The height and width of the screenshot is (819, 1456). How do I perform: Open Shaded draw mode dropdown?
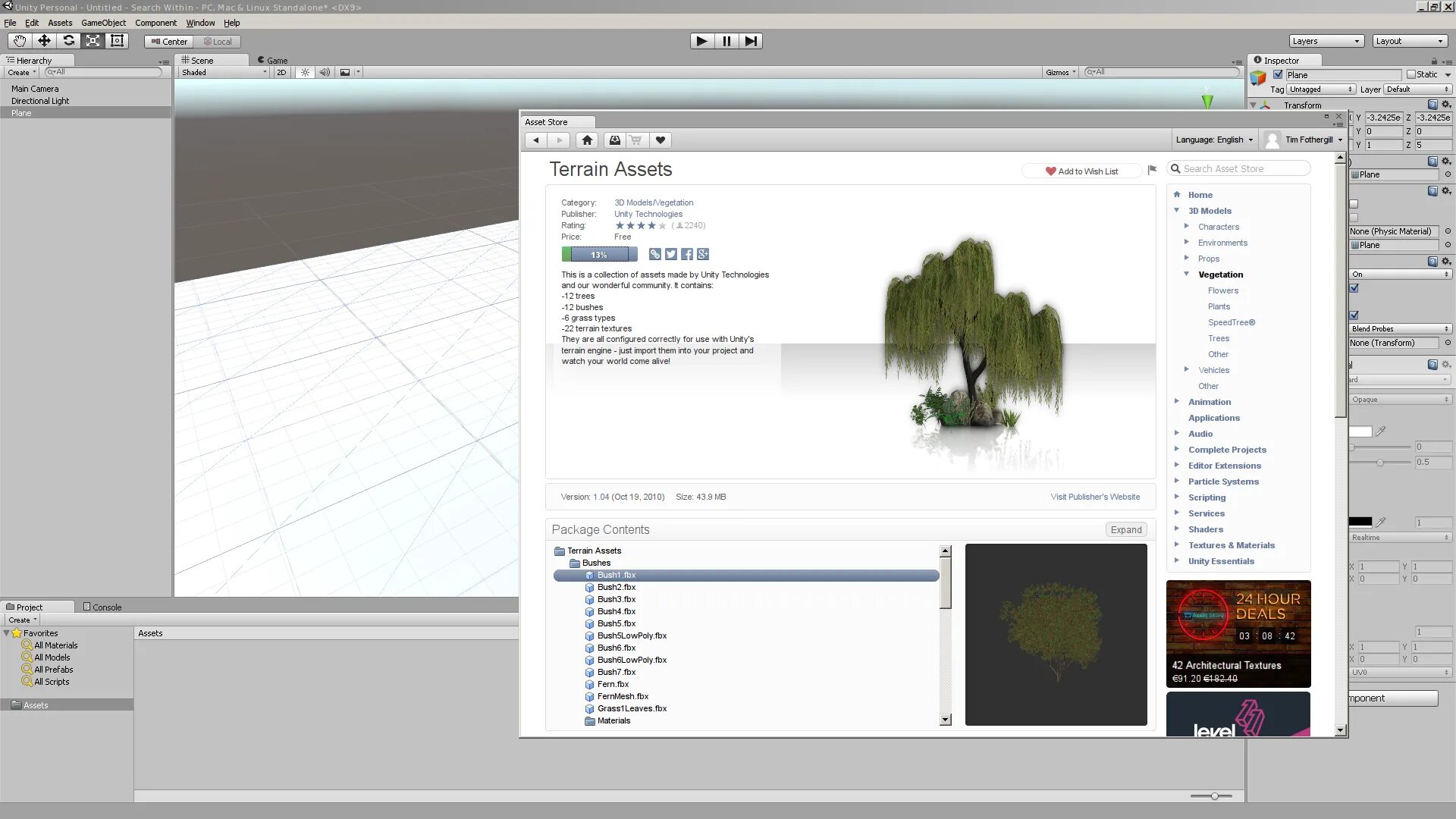224,72
